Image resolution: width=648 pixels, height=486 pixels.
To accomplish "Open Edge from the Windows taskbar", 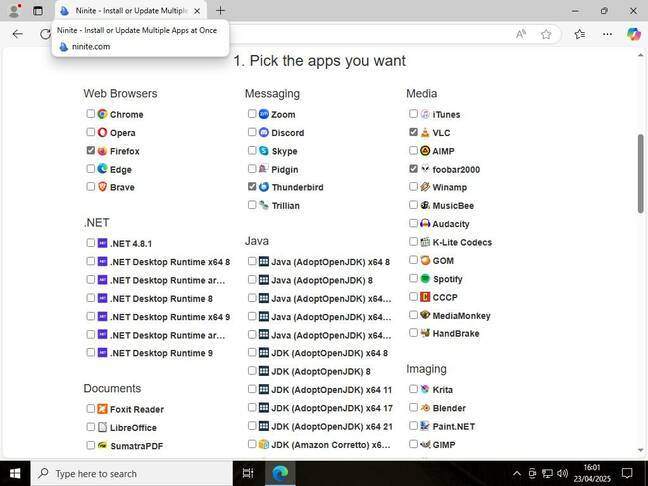I will tap(280, 473).
